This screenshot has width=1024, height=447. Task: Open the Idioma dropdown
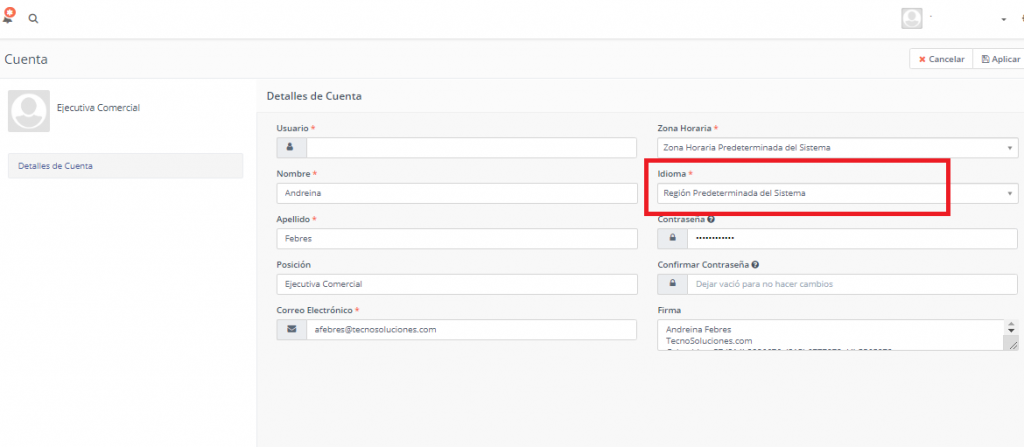click(x=836, y=193)
